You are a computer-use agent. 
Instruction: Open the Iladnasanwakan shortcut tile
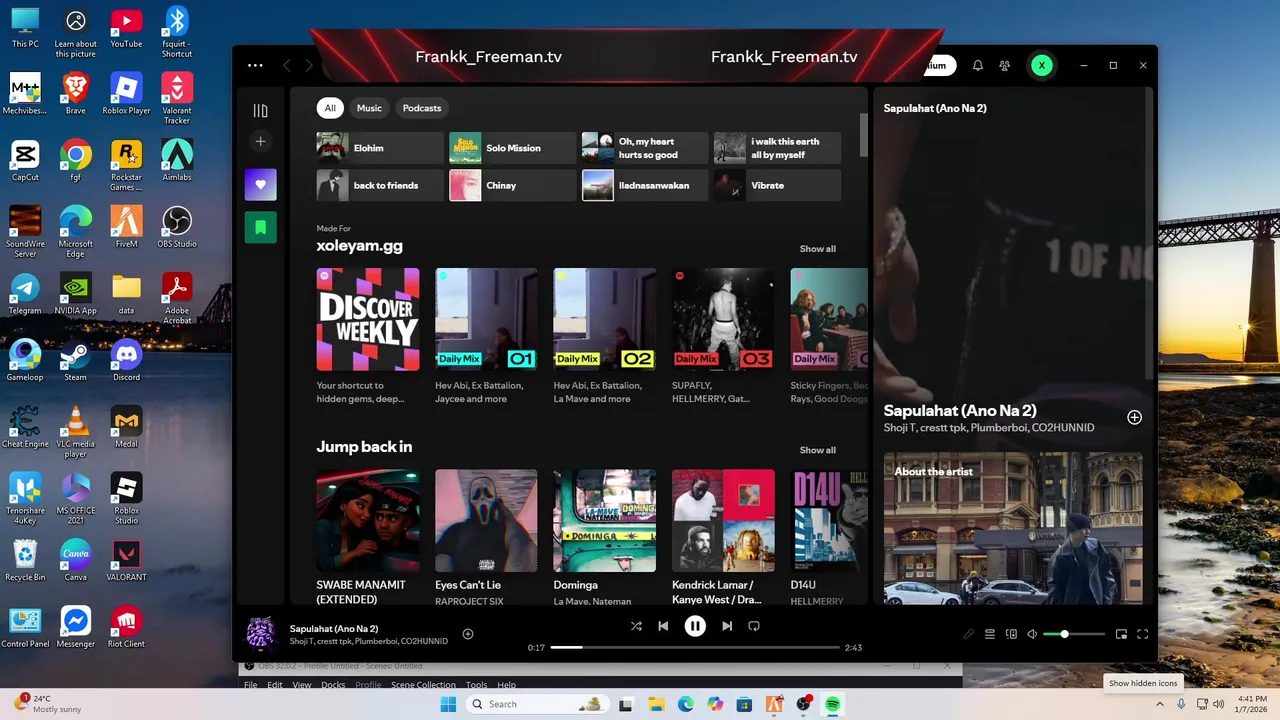(645, 185)
